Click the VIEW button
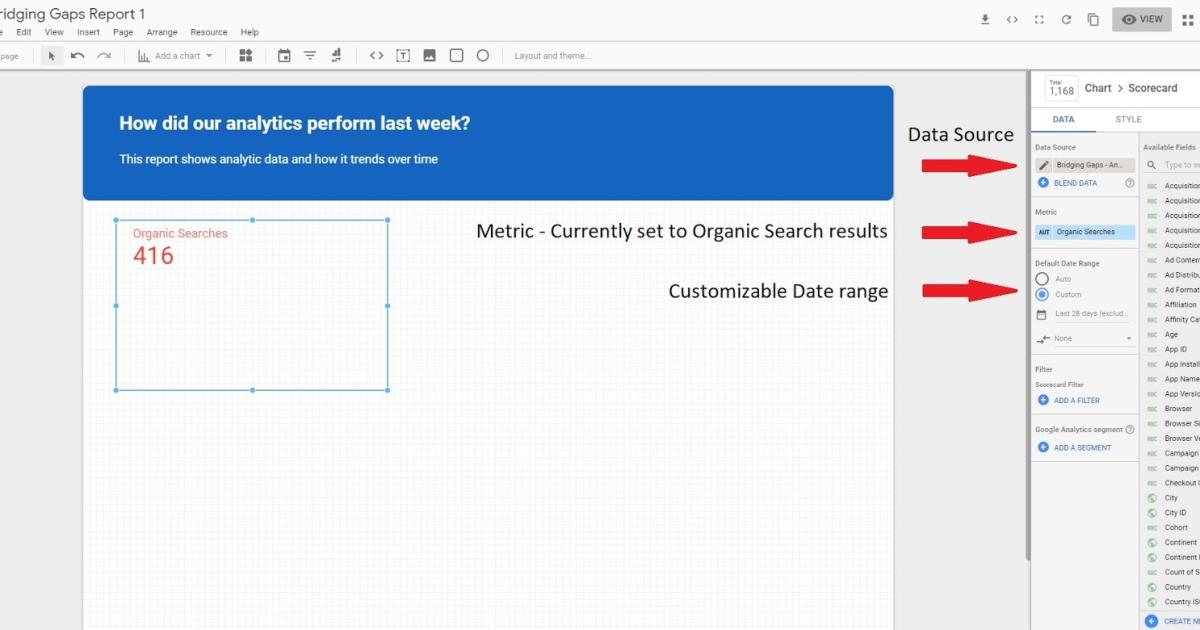 coord(1141,19)
